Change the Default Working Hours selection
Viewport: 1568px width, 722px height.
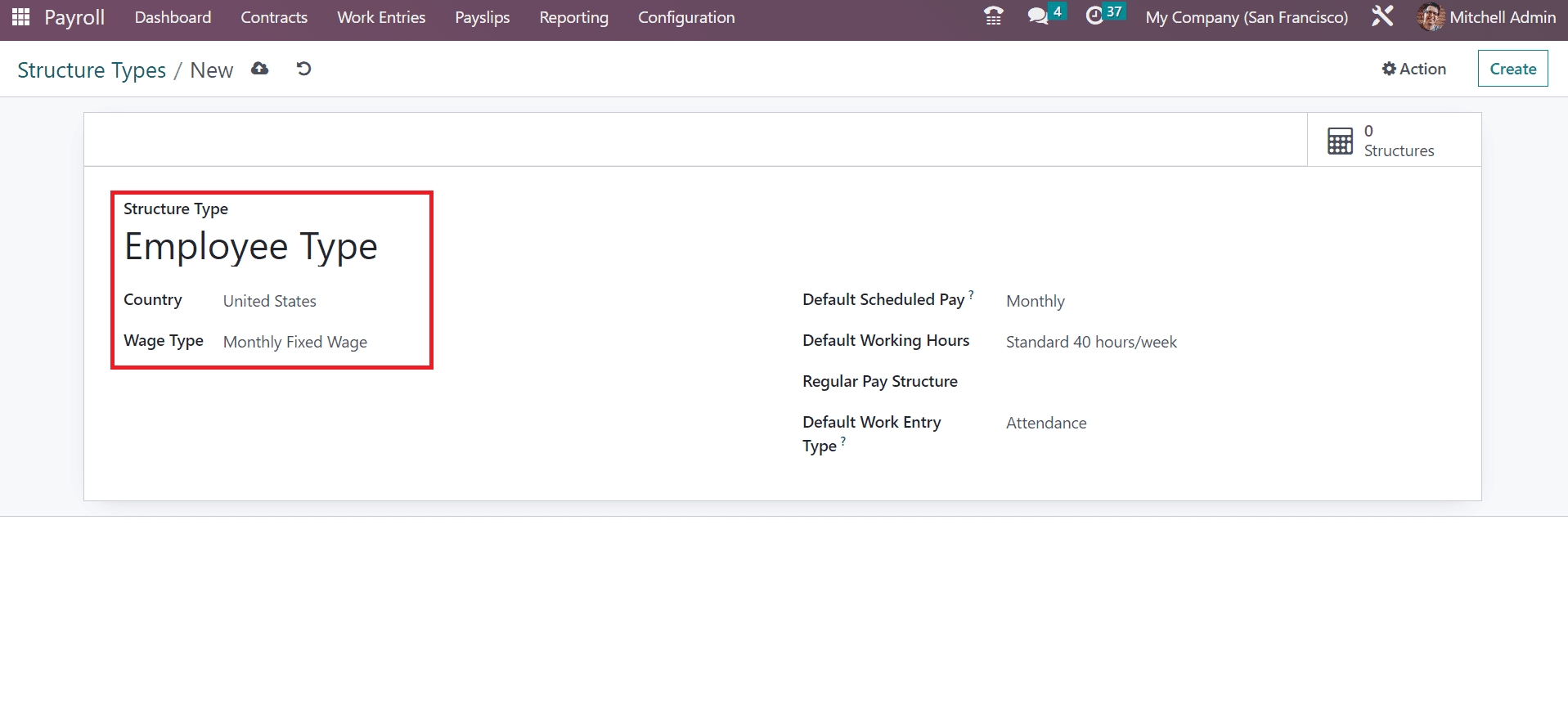pyautogui.click(x=1091, y=342)
